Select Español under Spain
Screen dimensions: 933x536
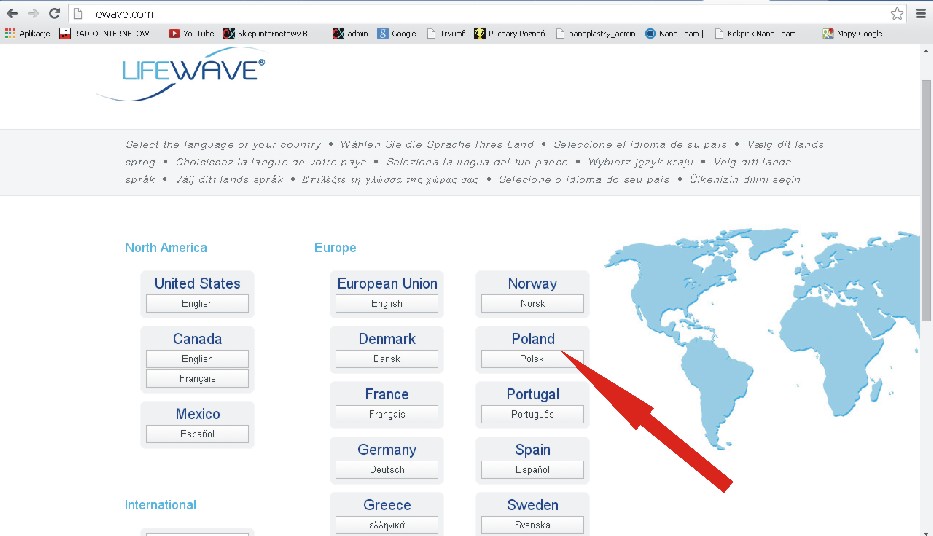532,469
